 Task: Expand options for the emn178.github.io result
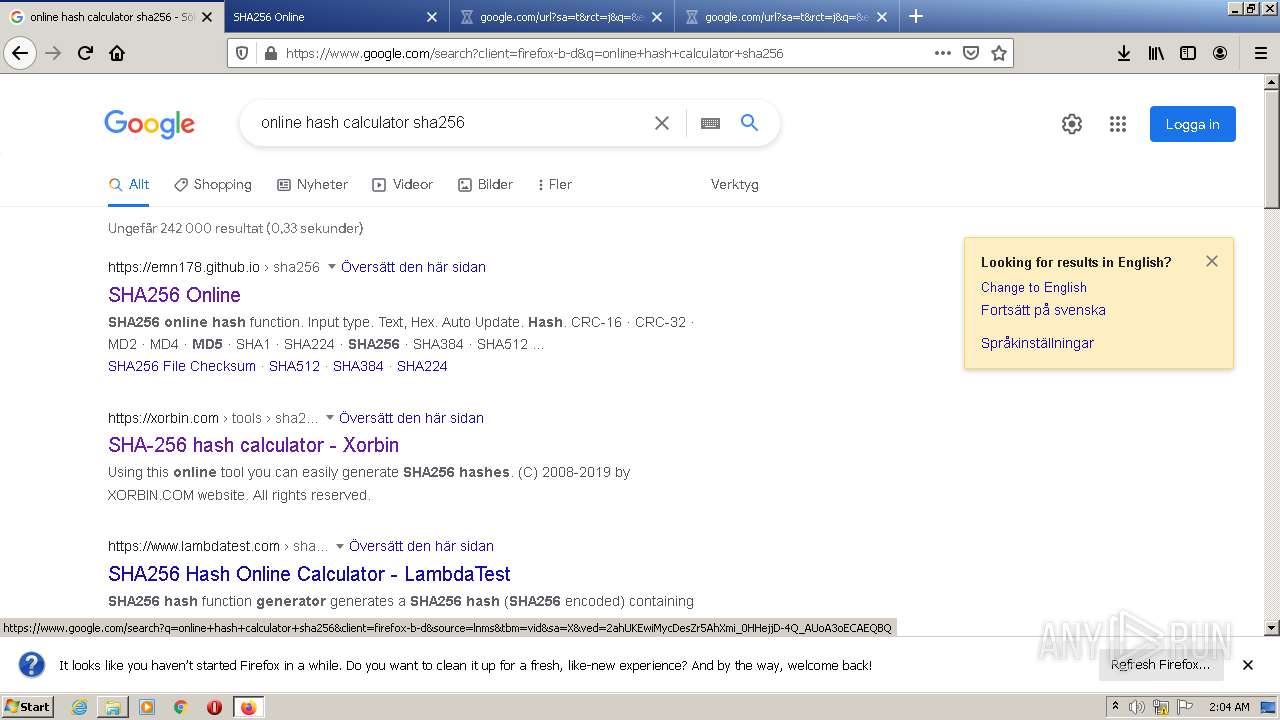pyautogui.click(x=332, y=267)
